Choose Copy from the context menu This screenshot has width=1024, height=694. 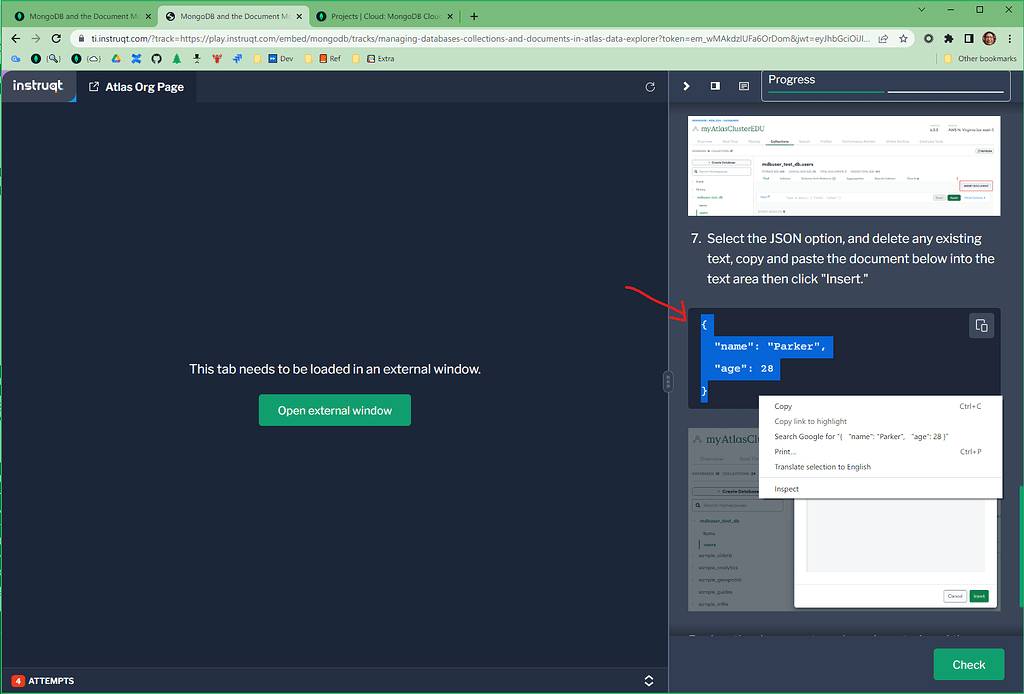783,406
